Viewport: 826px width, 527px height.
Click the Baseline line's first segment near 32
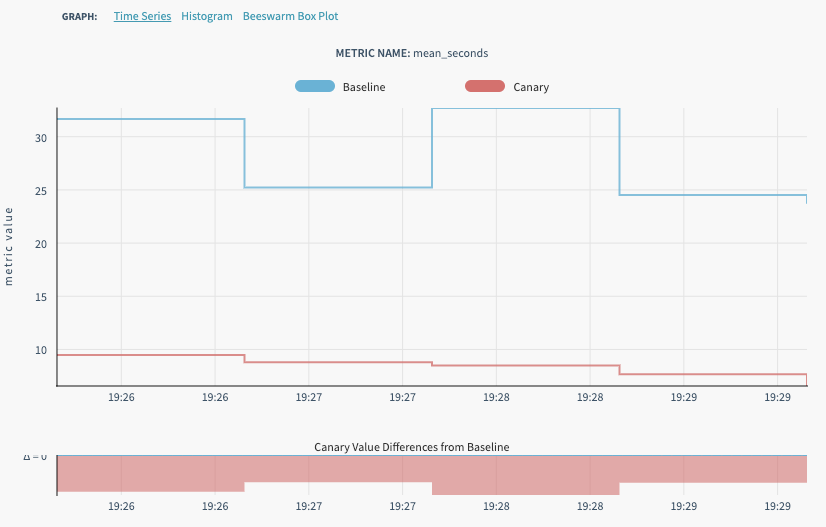point(150,119)
